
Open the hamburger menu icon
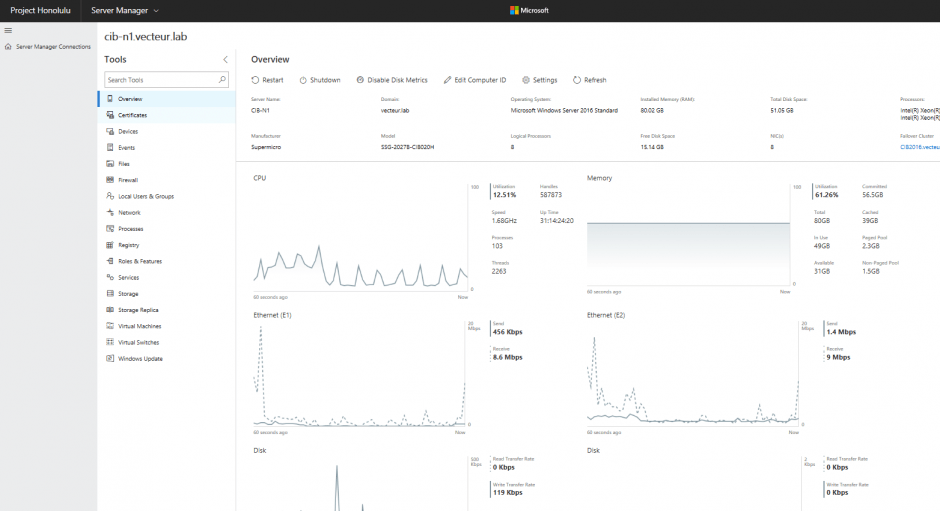click(8, 31)
